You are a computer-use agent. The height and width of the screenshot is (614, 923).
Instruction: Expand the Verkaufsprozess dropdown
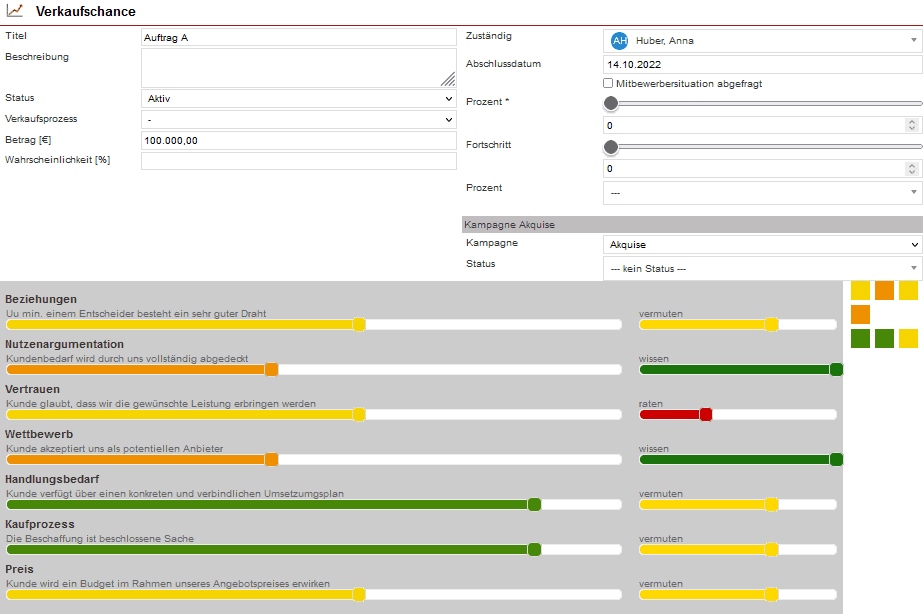298,120
